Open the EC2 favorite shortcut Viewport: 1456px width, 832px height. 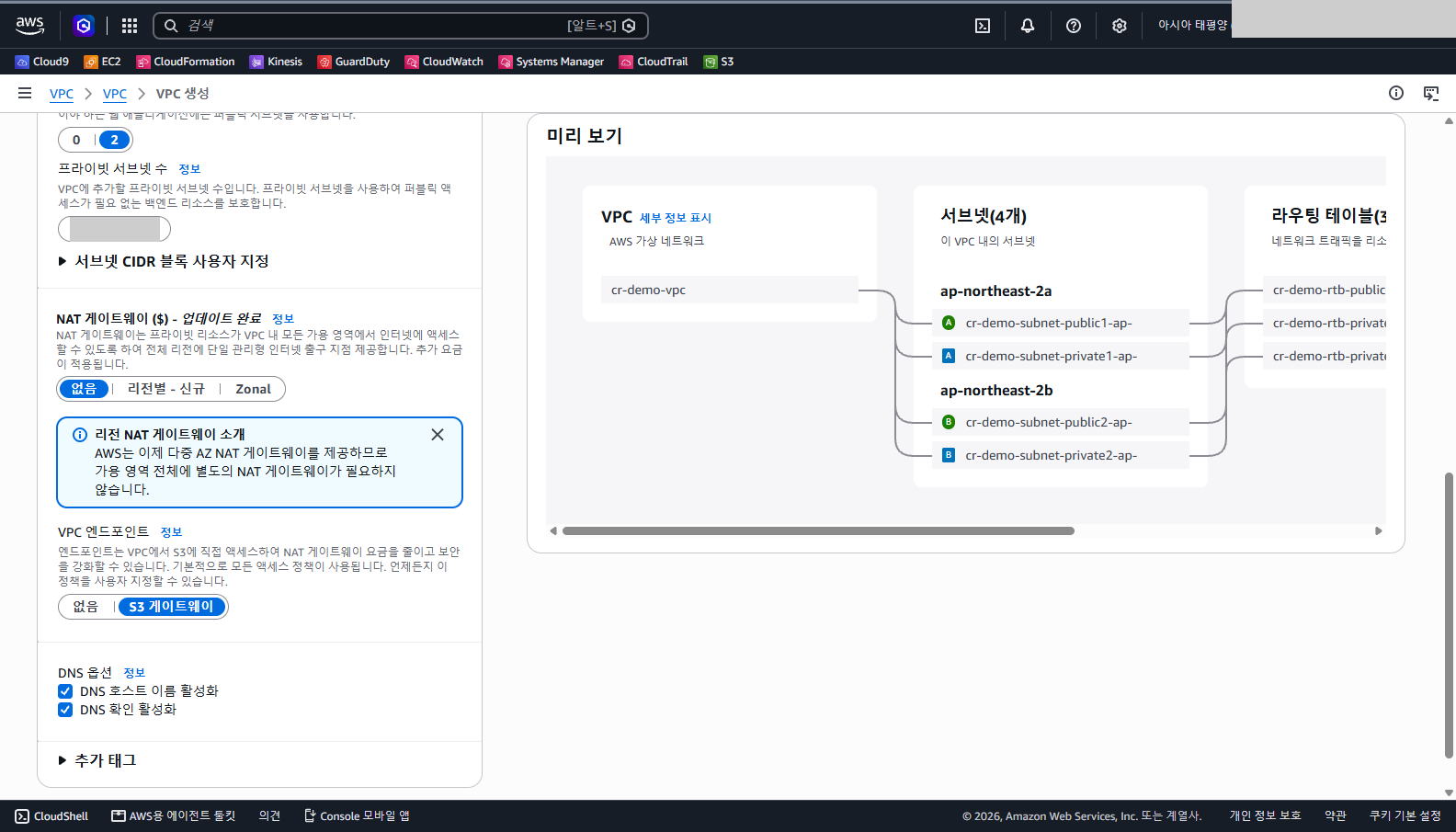(102, 62)
